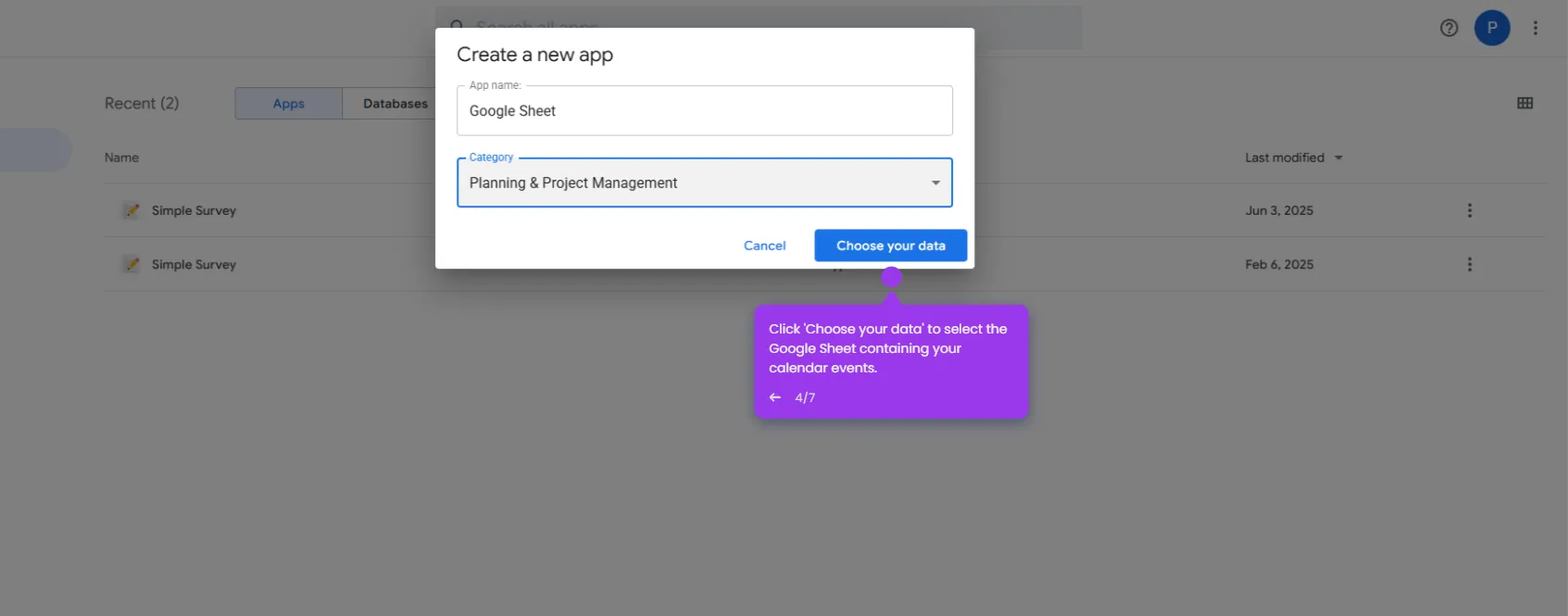Open the profile avatar P
Viewport: 1568px width, 616px height.
[x=1492, y=28]
